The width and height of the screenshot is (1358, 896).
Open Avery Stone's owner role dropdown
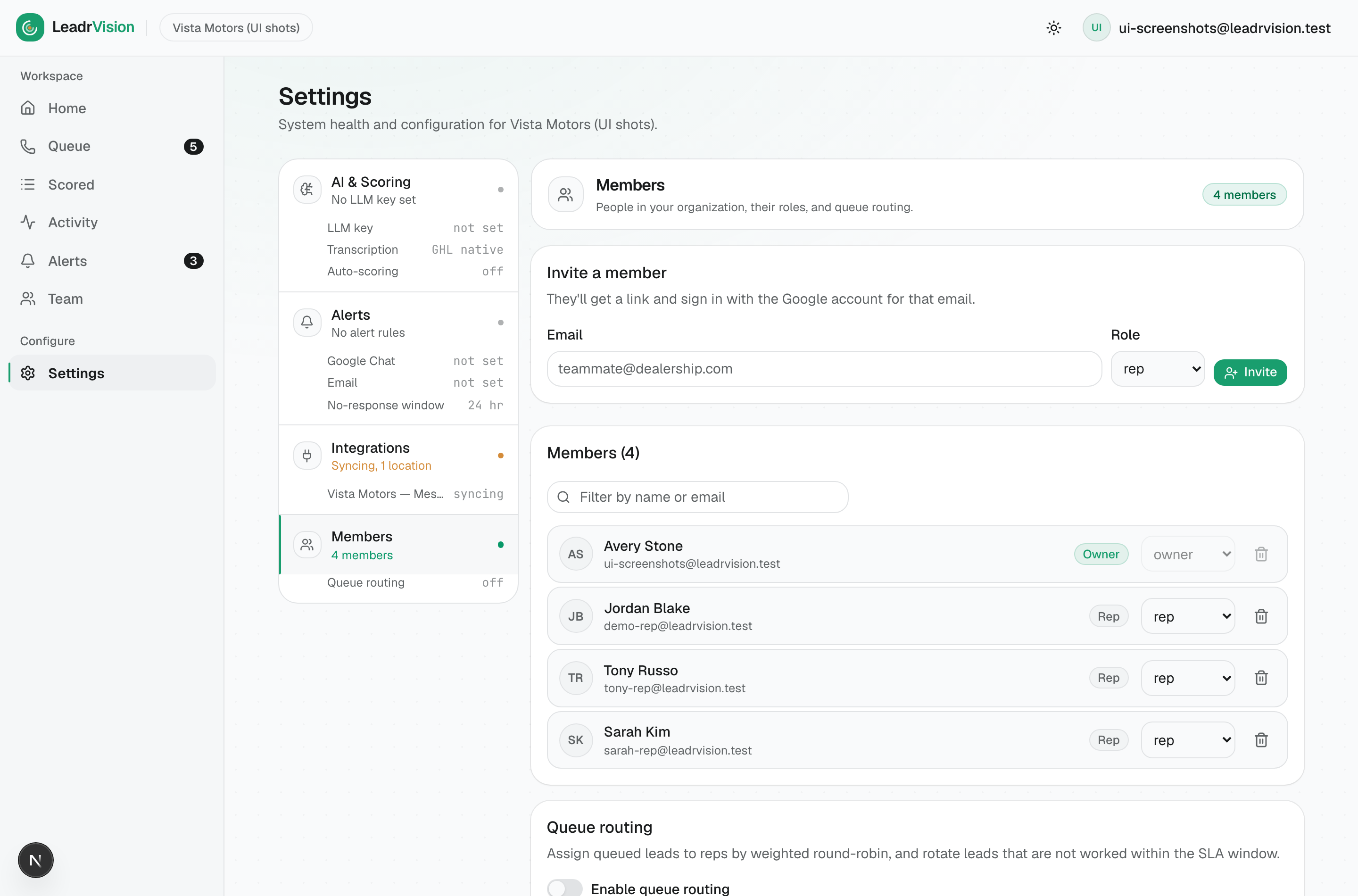[x=1188, y=554]
